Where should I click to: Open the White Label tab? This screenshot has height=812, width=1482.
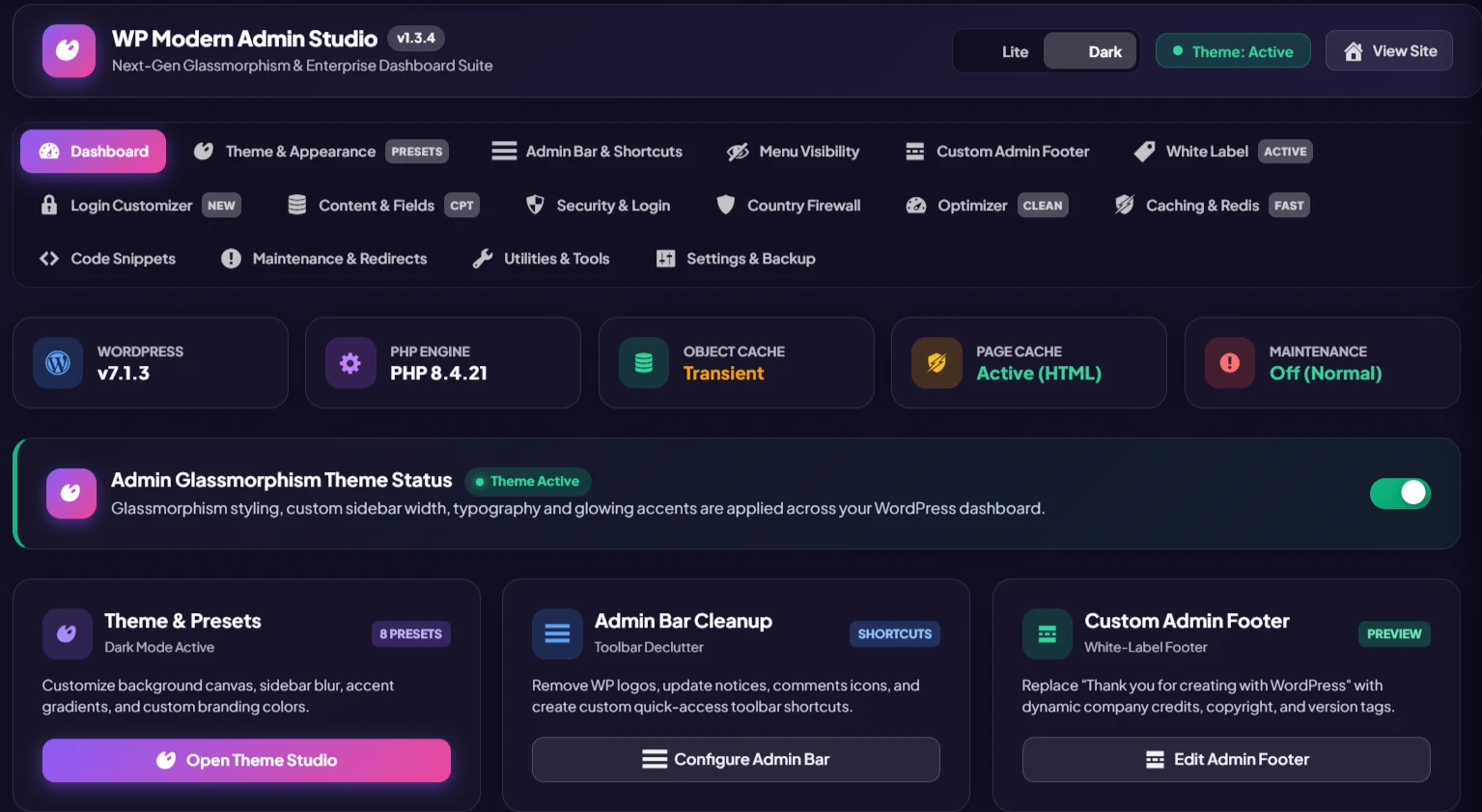(x=1223, y=152)
